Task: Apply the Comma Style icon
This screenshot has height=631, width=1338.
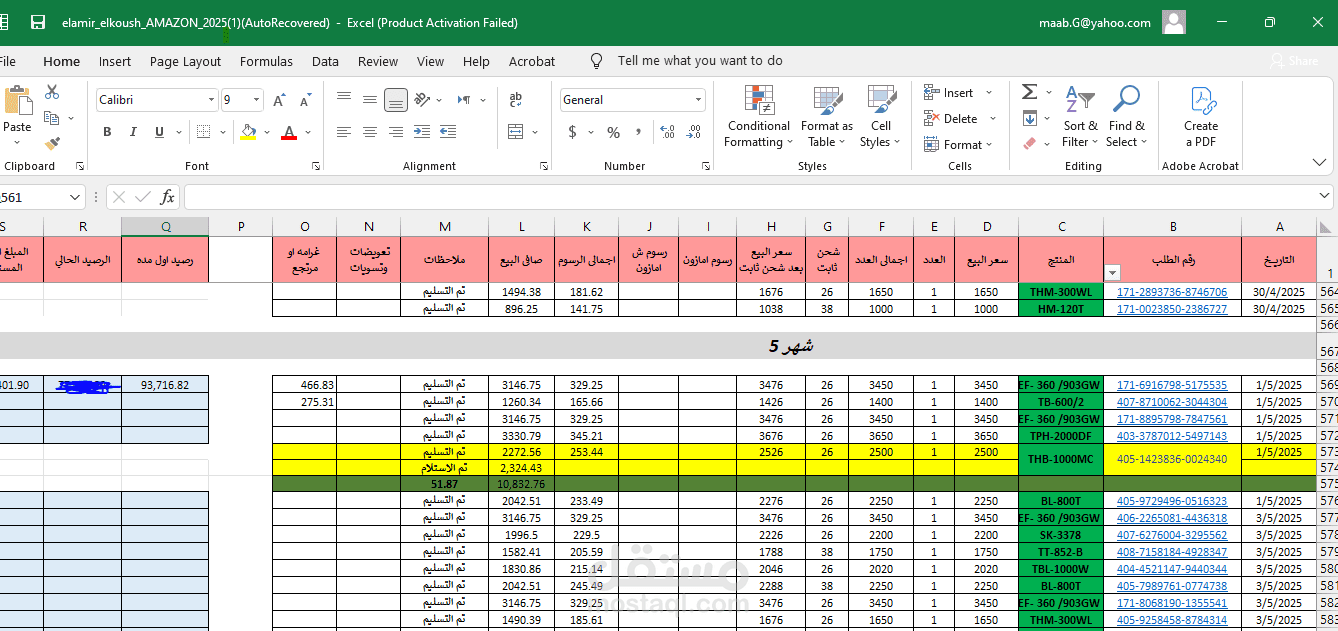Action: [637, 132]
